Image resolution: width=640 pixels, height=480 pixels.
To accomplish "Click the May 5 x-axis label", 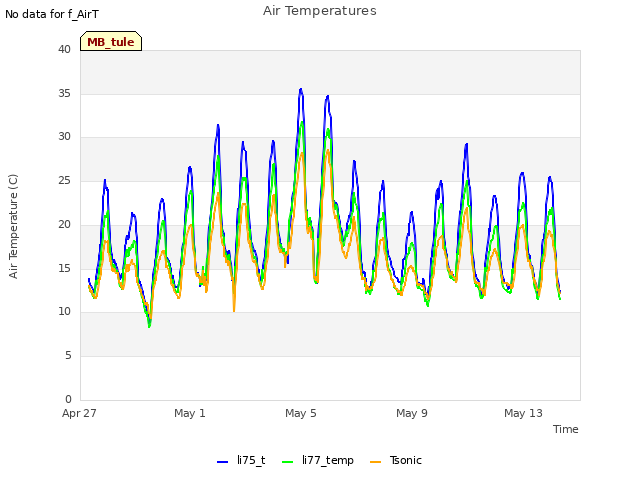I will click(301, 413).
